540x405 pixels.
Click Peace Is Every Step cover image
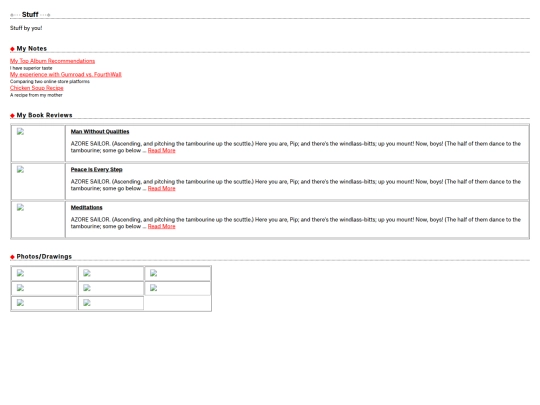[20, 169]
